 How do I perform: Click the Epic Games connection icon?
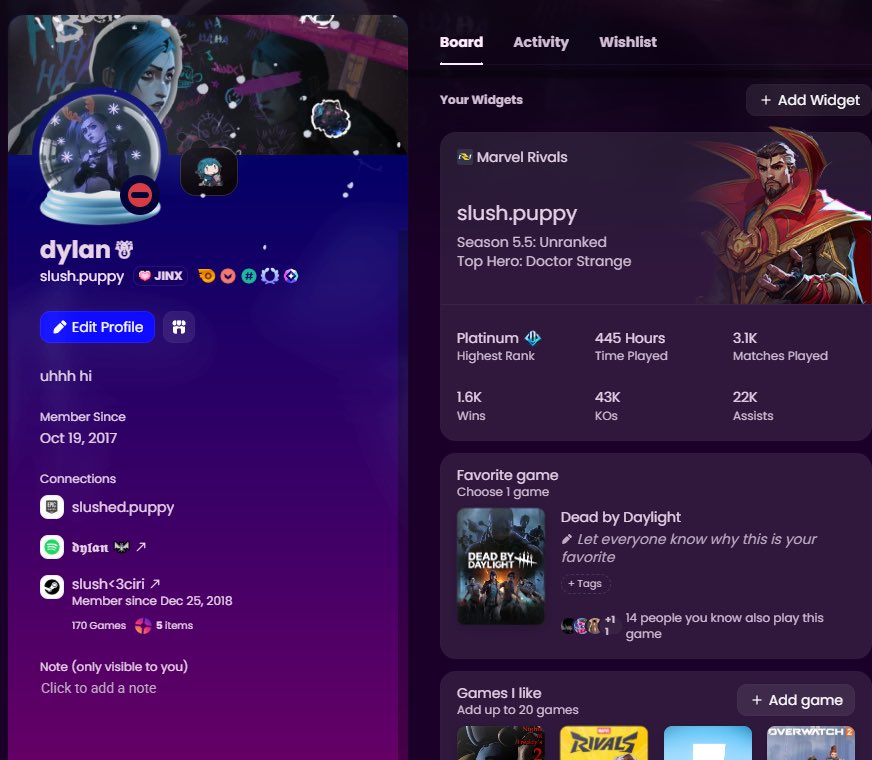click(x=52, y=507)
